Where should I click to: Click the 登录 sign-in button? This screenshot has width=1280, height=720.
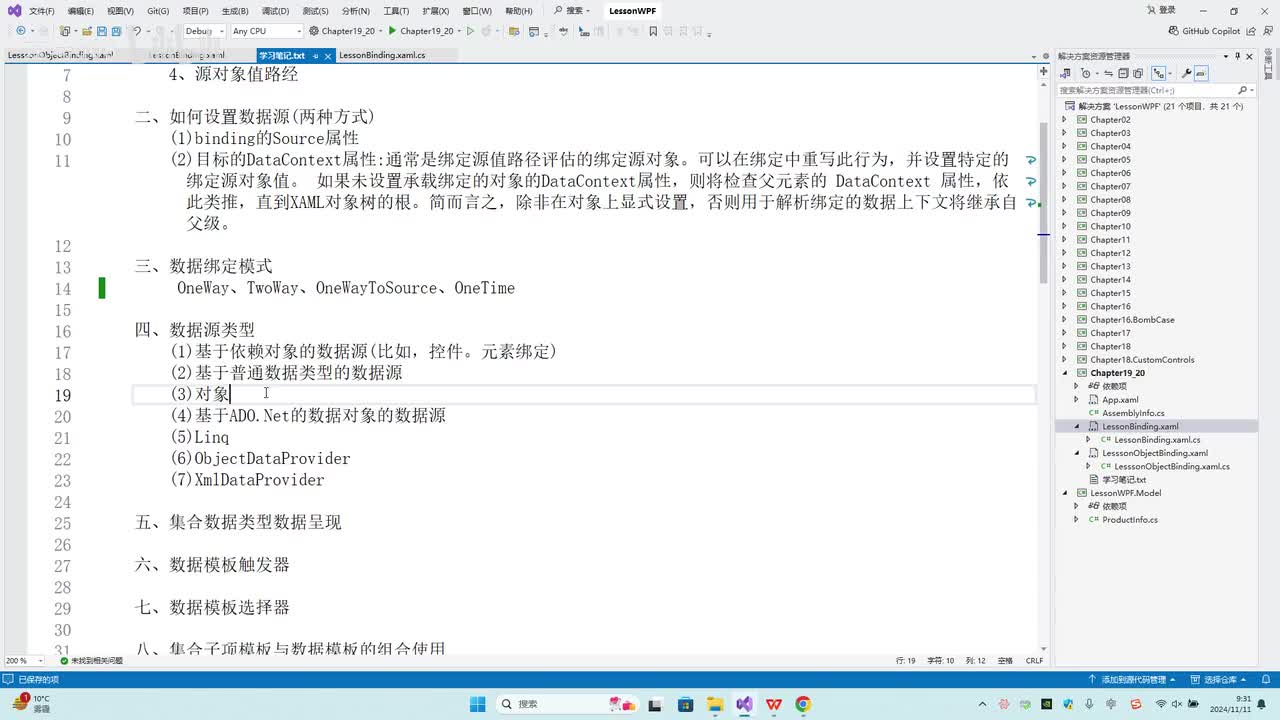1161,11
